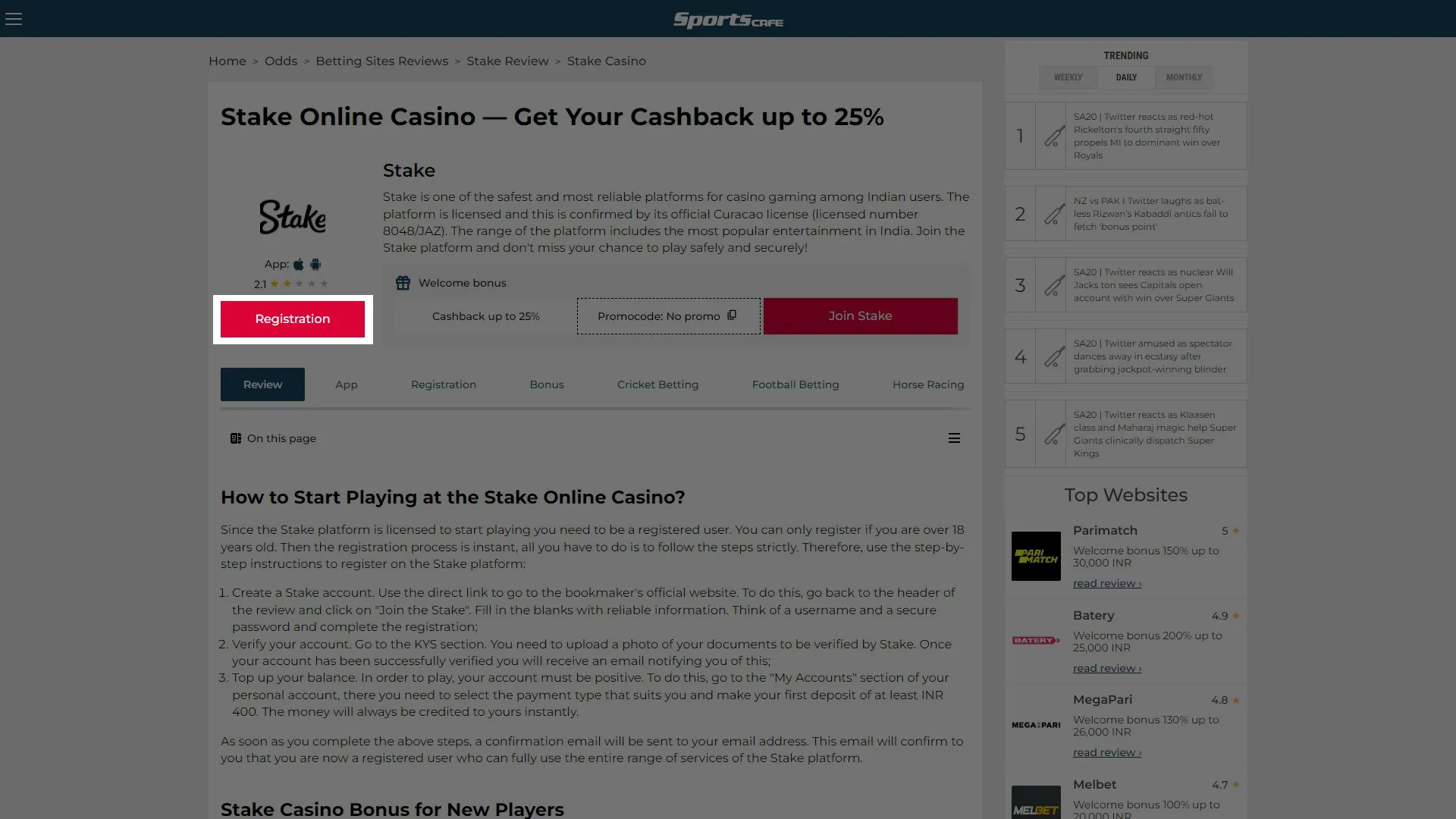Click the welcome bonus gift icon
Screen dimensions: 1456x819
tap(404, 282)
